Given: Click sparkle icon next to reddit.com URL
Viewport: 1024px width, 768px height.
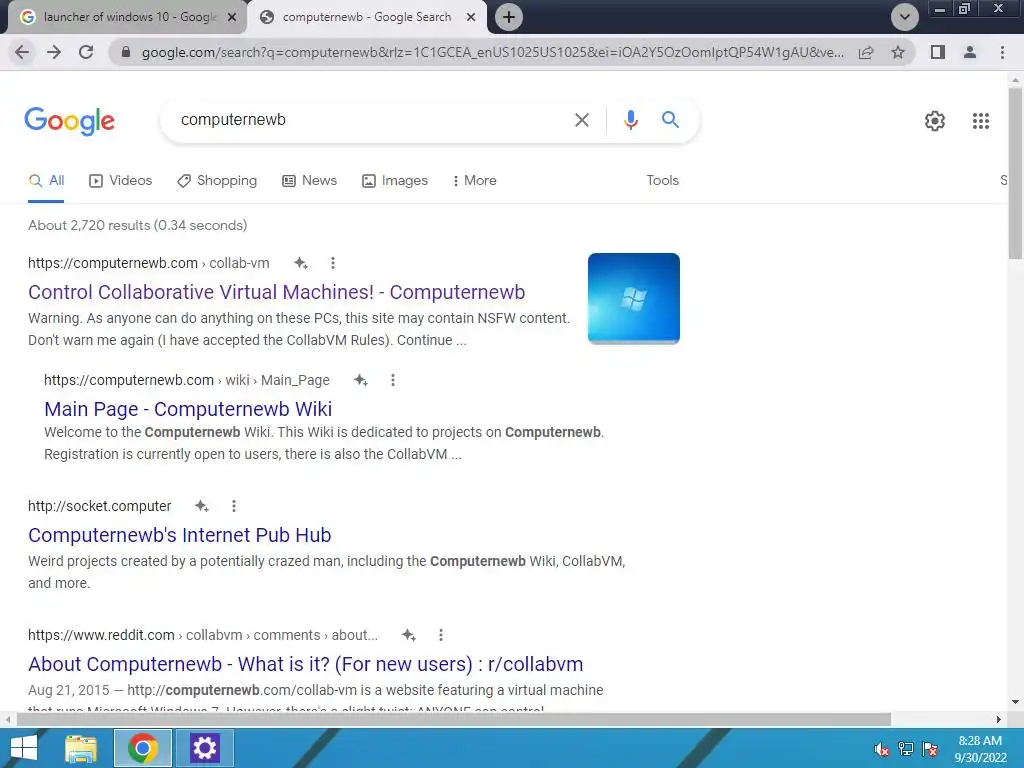Looking at the screenshot, I should [409, 635].
